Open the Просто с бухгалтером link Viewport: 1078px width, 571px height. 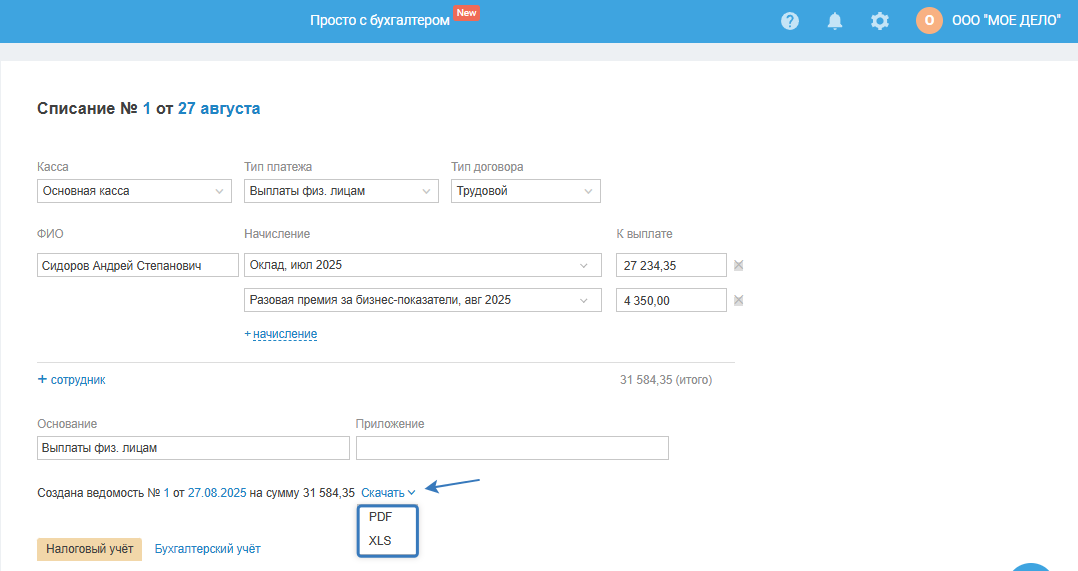(x=379, y=20)
